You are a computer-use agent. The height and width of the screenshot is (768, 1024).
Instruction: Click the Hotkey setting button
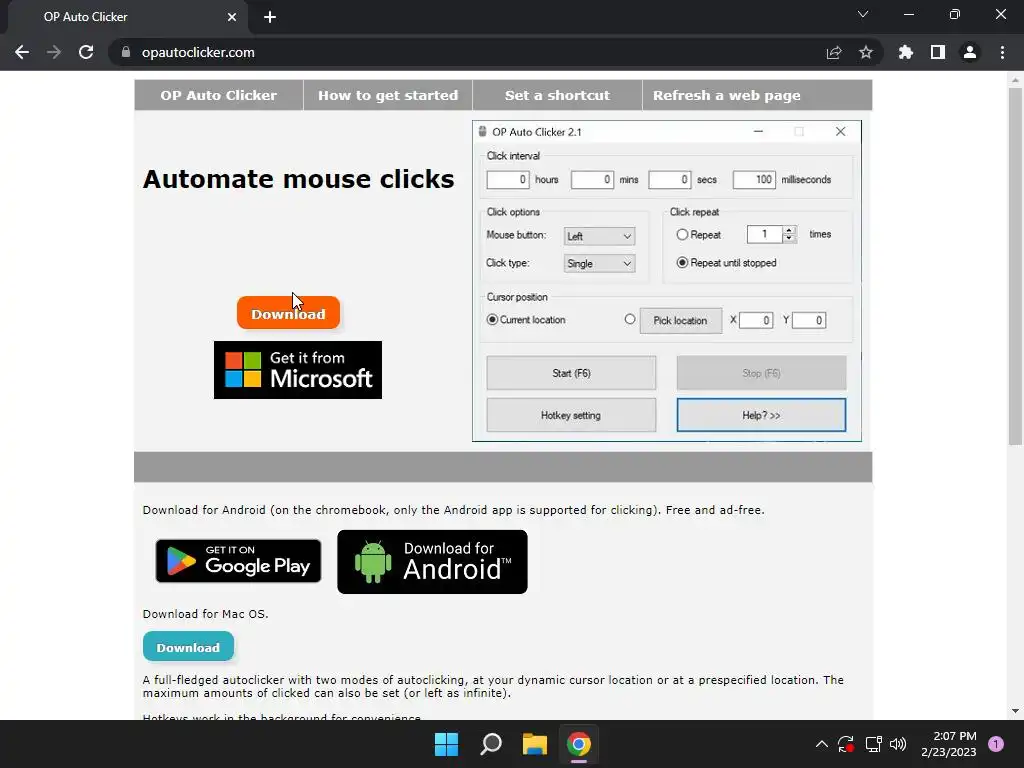pos(571,415)
